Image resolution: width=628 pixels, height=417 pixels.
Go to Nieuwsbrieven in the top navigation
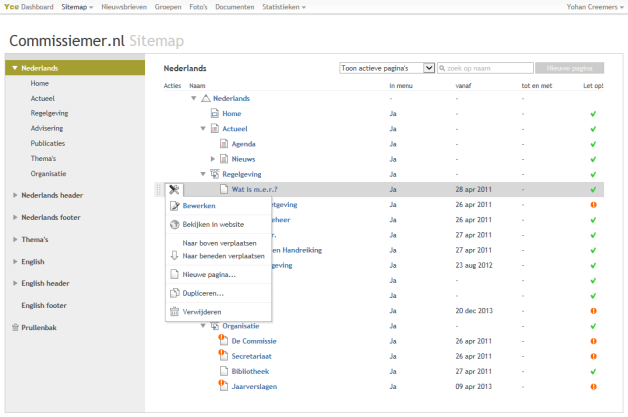click(124, 7)
